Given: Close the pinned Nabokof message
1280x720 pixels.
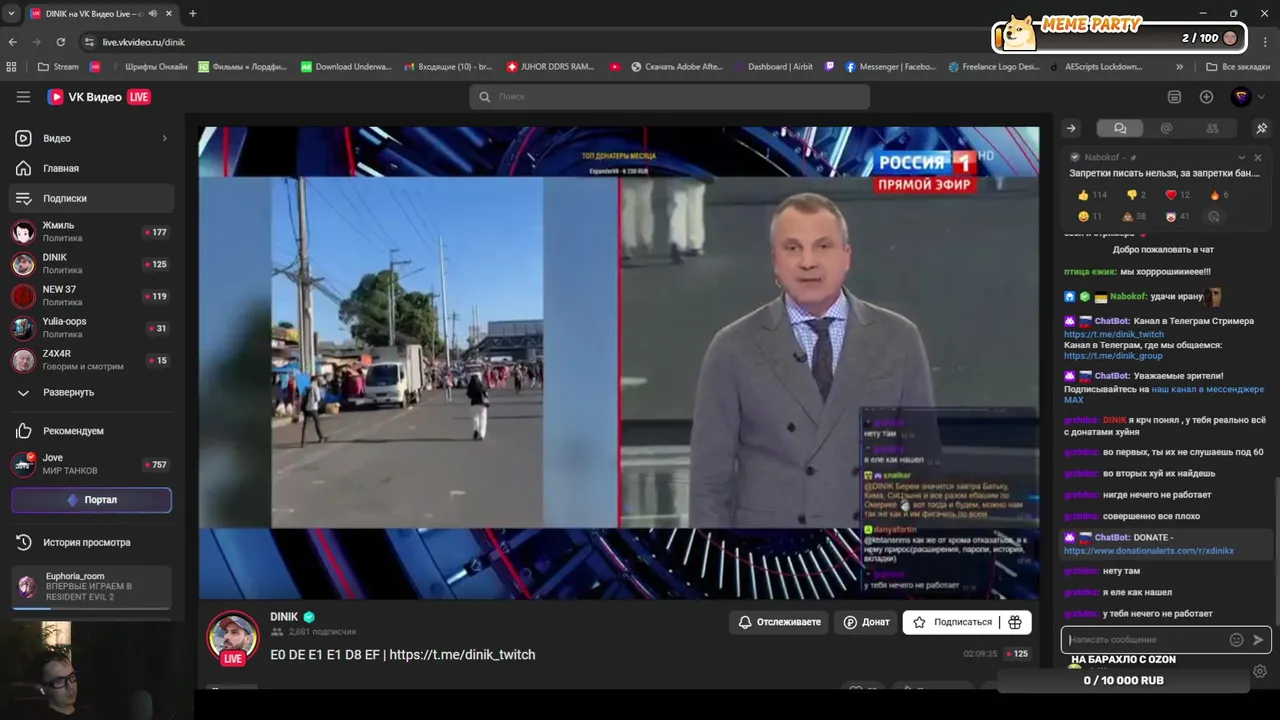Looking at the screenshot, I should pos(1258,157).
